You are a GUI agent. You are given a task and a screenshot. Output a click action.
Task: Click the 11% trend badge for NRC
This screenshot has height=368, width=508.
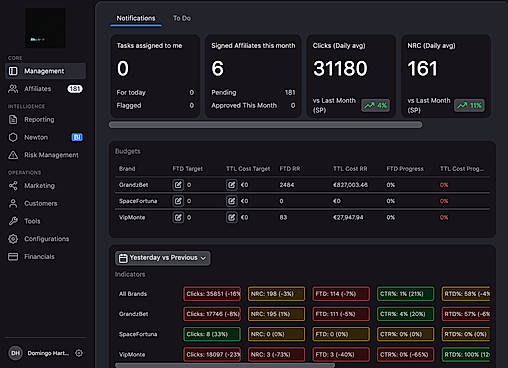click(469, 106)
